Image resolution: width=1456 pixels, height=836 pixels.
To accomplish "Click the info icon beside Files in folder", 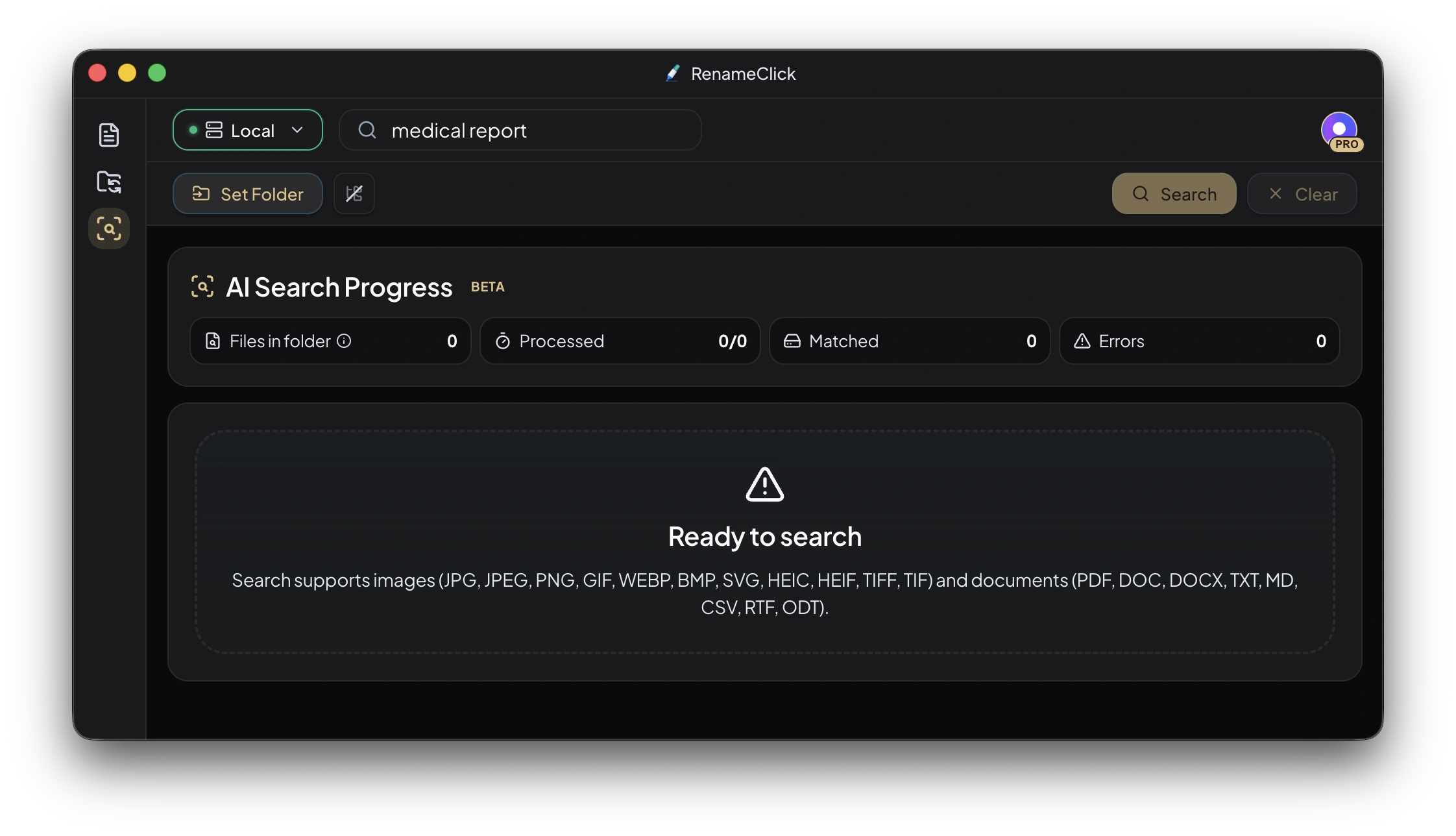I will tap(344, 341).
